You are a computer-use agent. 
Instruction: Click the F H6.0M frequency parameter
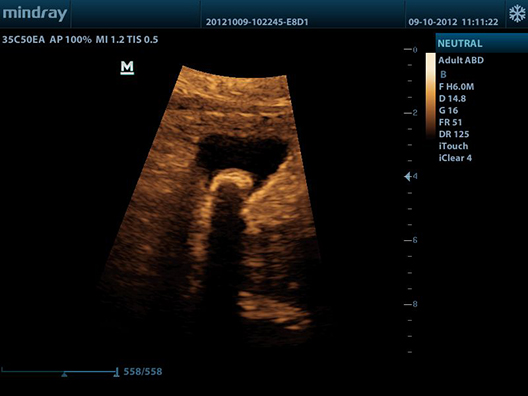click(x=456, y=87)
